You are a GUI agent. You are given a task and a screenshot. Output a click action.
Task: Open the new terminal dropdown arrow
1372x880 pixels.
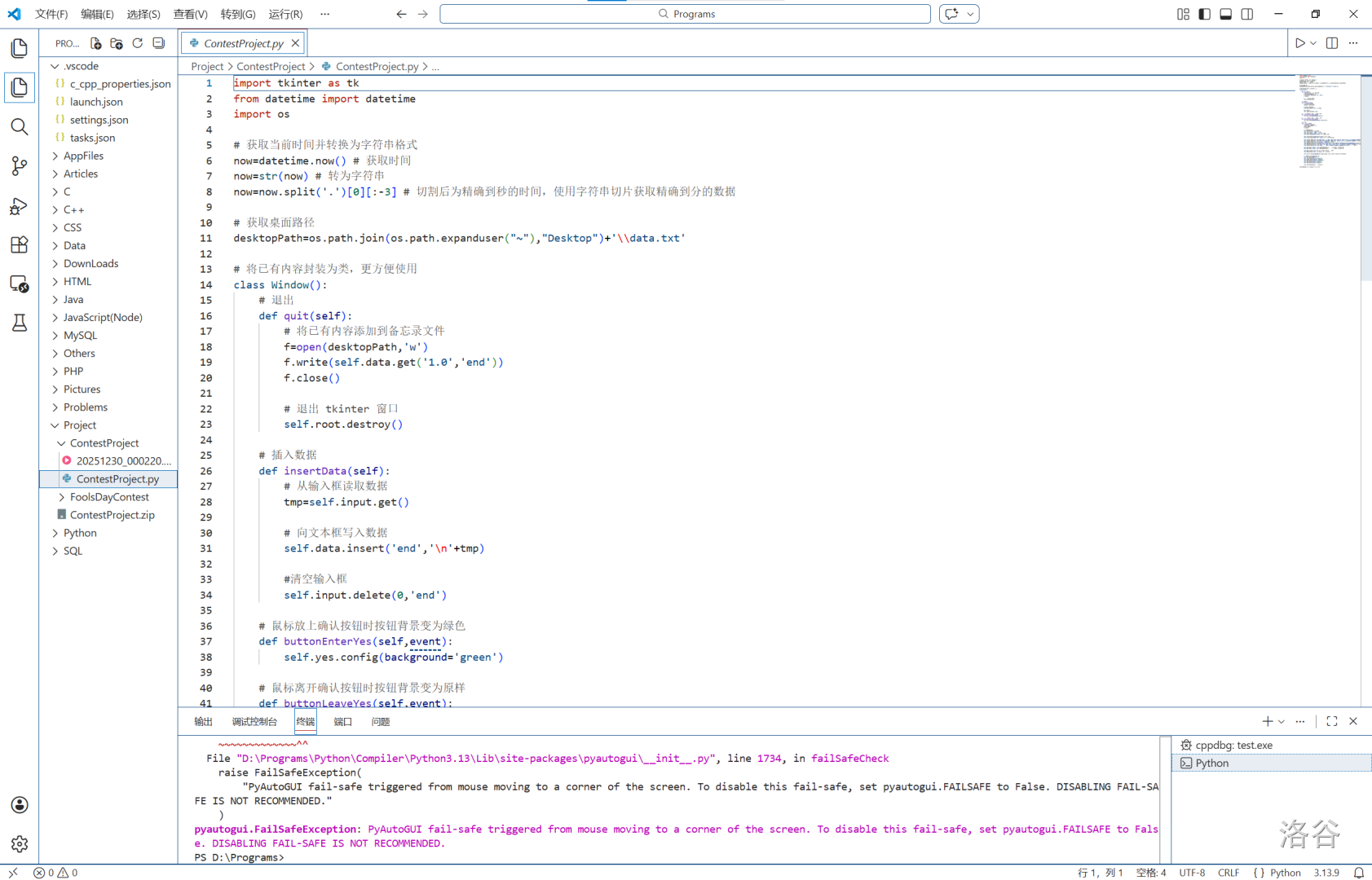click(x=1282, y=722)
